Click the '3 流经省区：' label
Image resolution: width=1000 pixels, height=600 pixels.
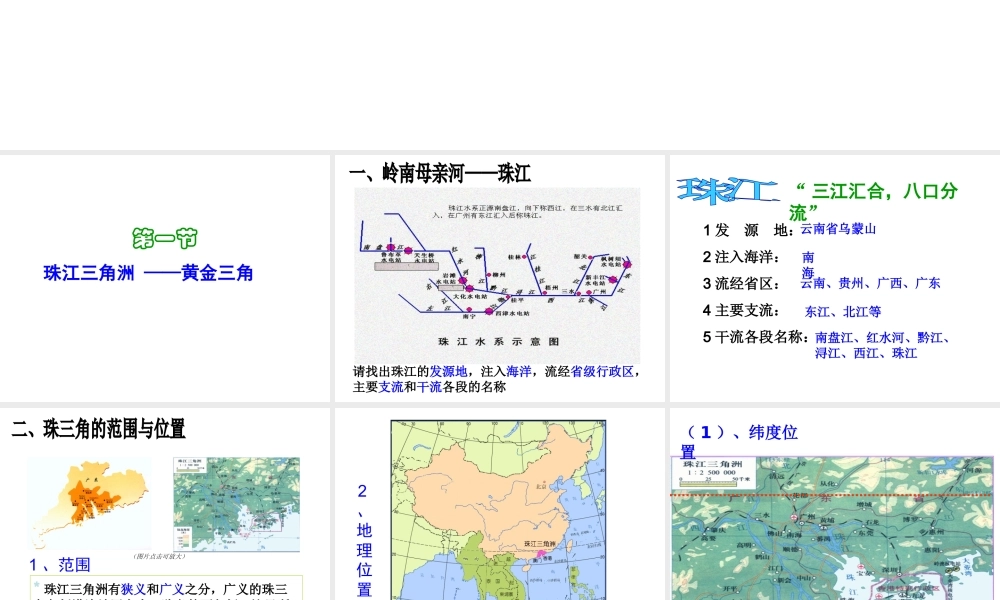pos(741,284)
